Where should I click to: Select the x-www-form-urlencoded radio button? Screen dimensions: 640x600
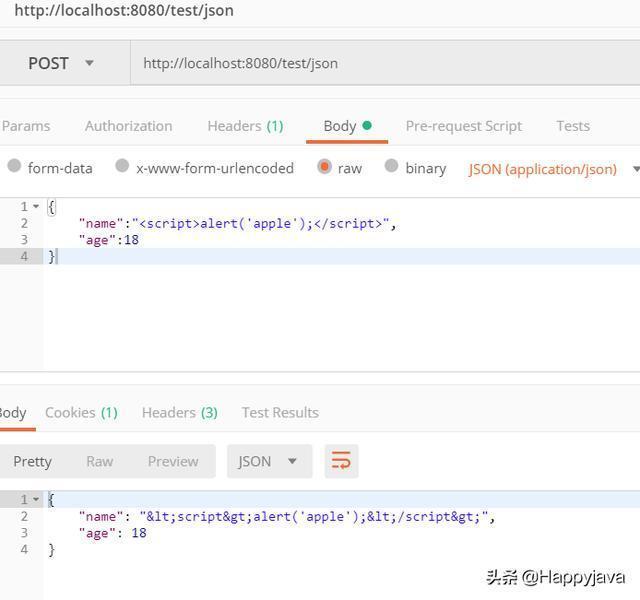point(122,166)
